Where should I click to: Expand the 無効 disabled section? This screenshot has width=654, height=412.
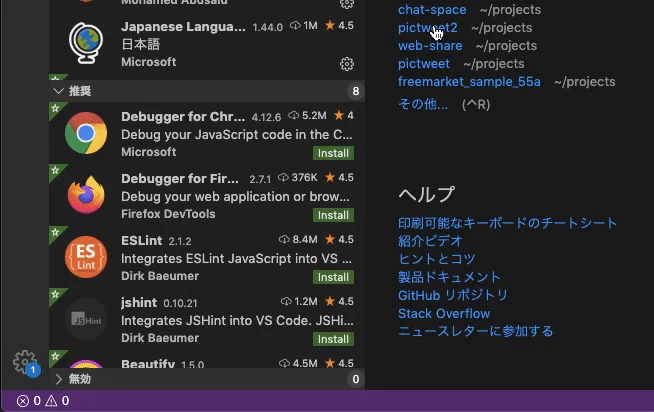click(x=58, y=379)
